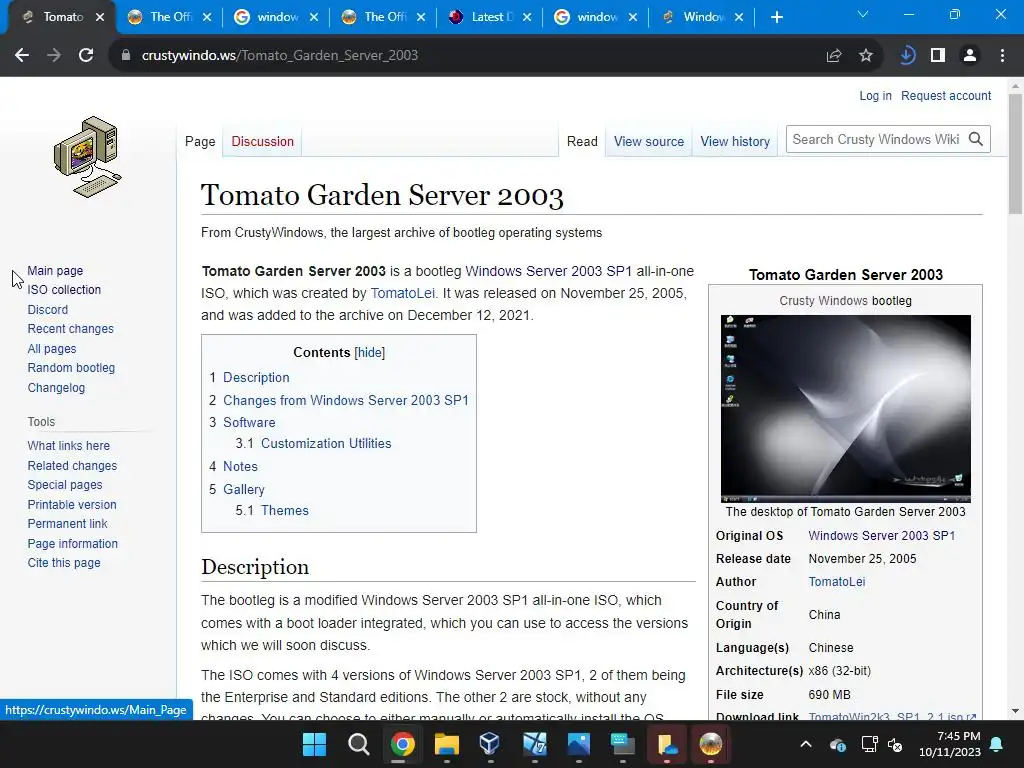Click the forward navigation arrow

click(54, 56)
